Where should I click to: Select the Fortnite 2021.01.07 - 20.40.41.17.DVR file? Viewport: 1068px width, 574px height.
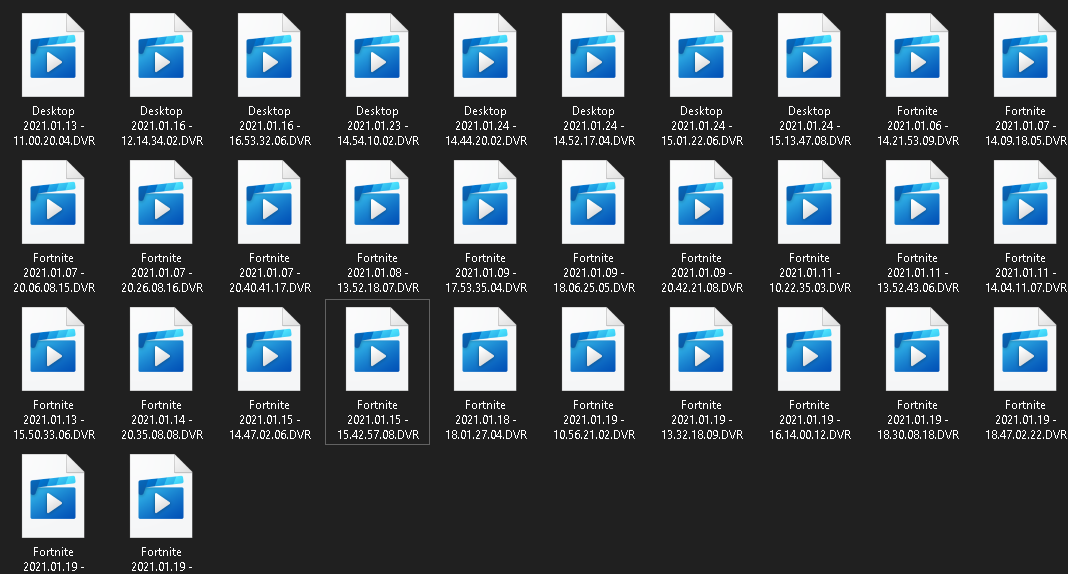(x=269, y=227)
